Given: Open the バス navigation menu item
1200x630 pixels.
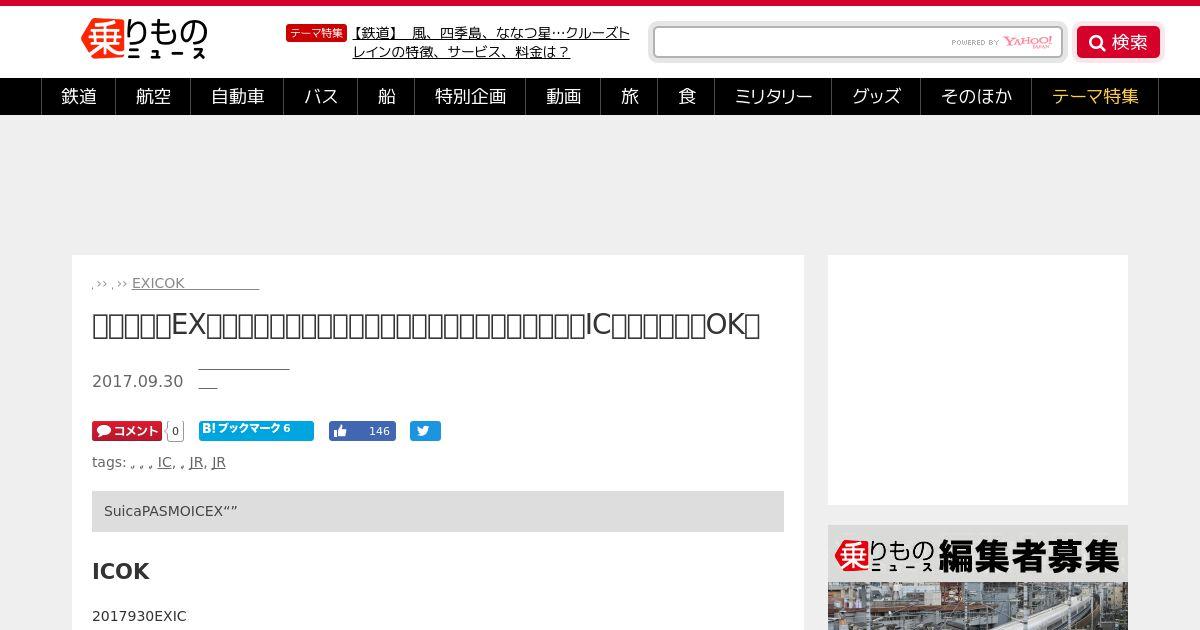Looking at the screenshot, I should tap(321, 96).
